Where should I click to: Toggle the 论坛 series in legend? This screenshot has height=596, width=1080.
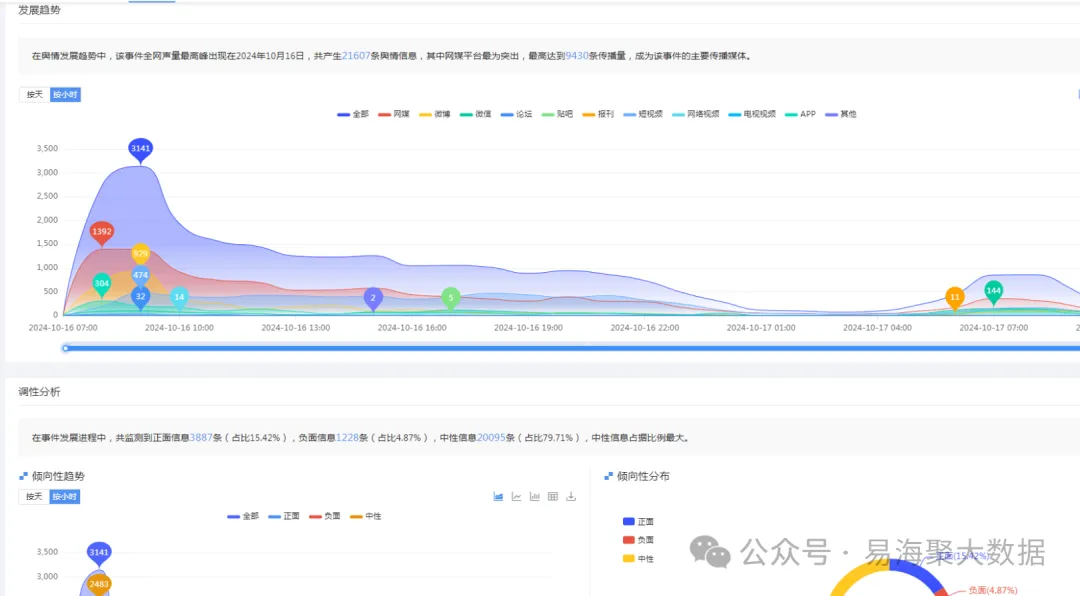pos(517,114)
